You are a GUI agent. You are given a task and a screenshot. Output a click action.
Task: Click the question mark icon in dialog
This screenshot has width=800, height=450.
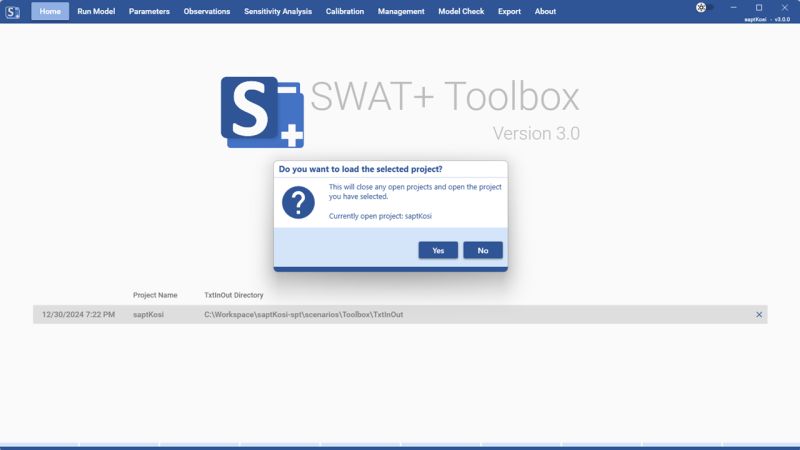tap(298, 203)
